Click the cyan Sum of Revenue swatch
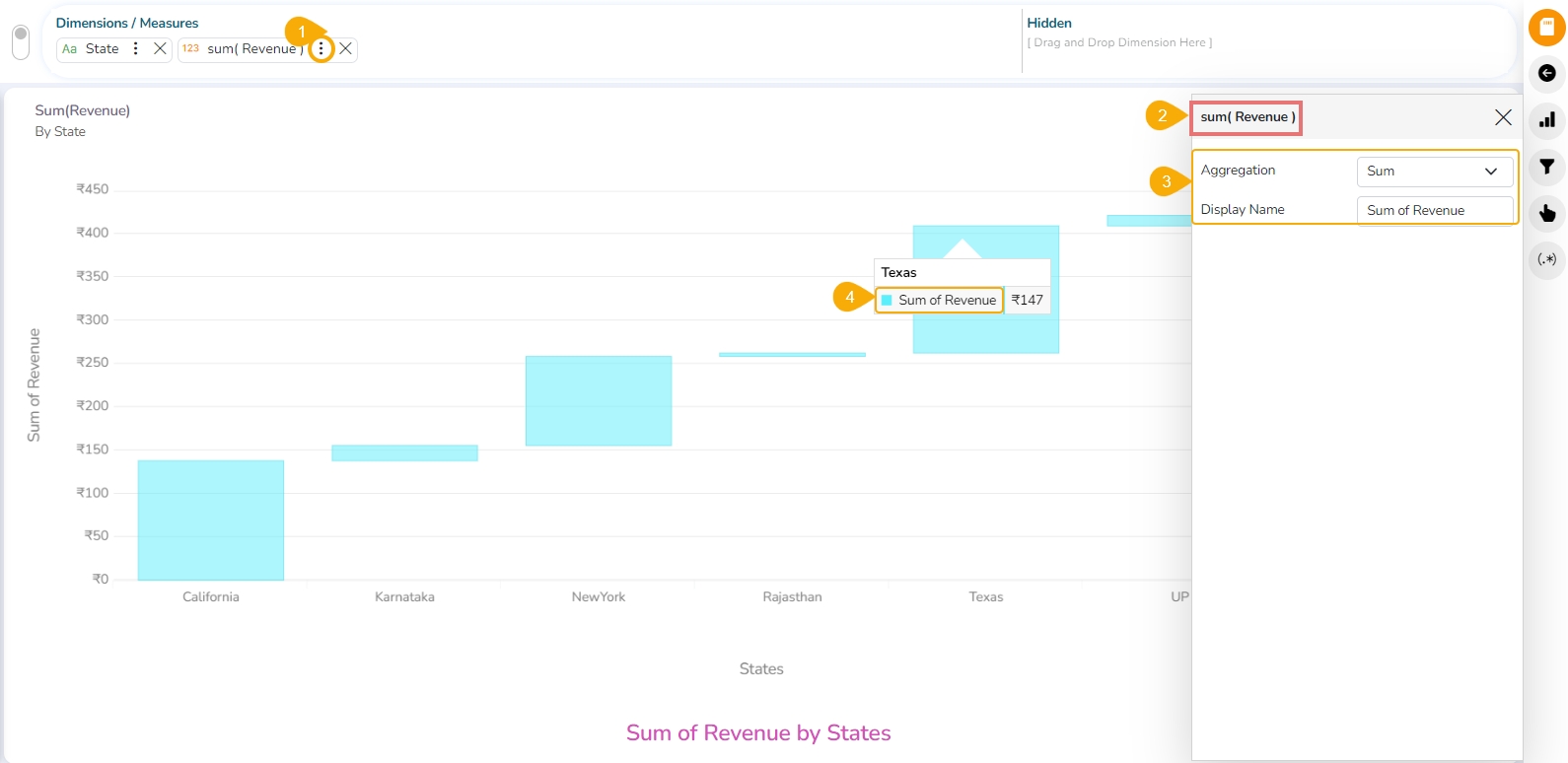The image size is (1568, 763). tap(887, 301)
